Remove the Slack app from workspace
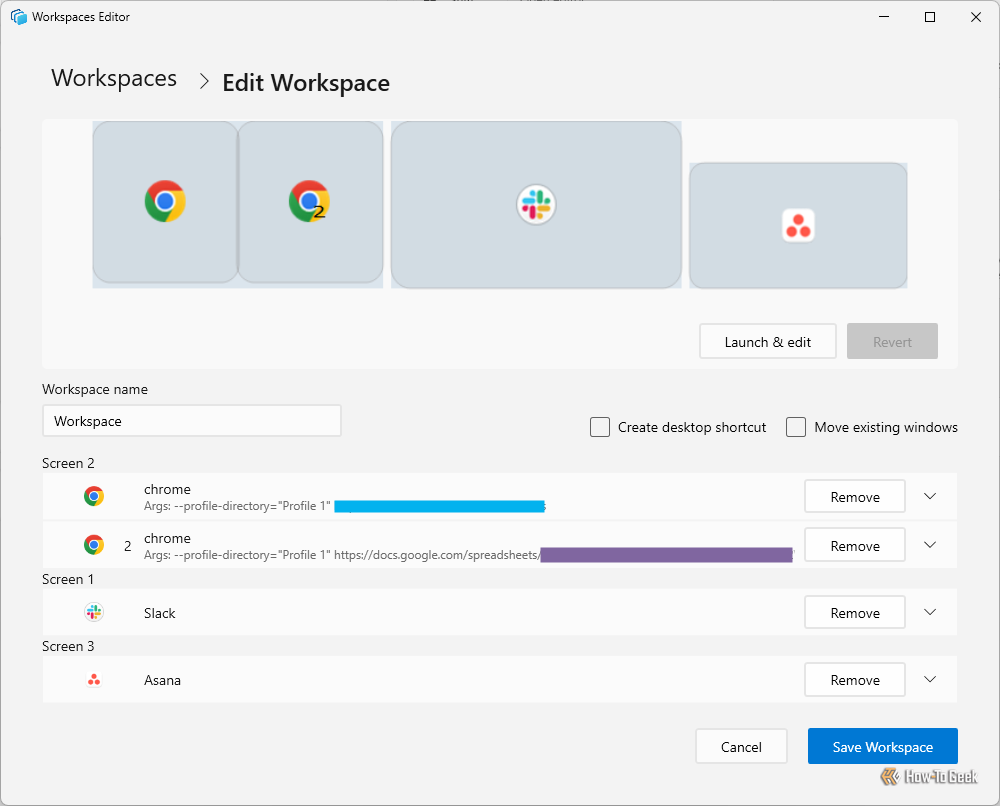1000x806 pixels. tap(855, 613)
